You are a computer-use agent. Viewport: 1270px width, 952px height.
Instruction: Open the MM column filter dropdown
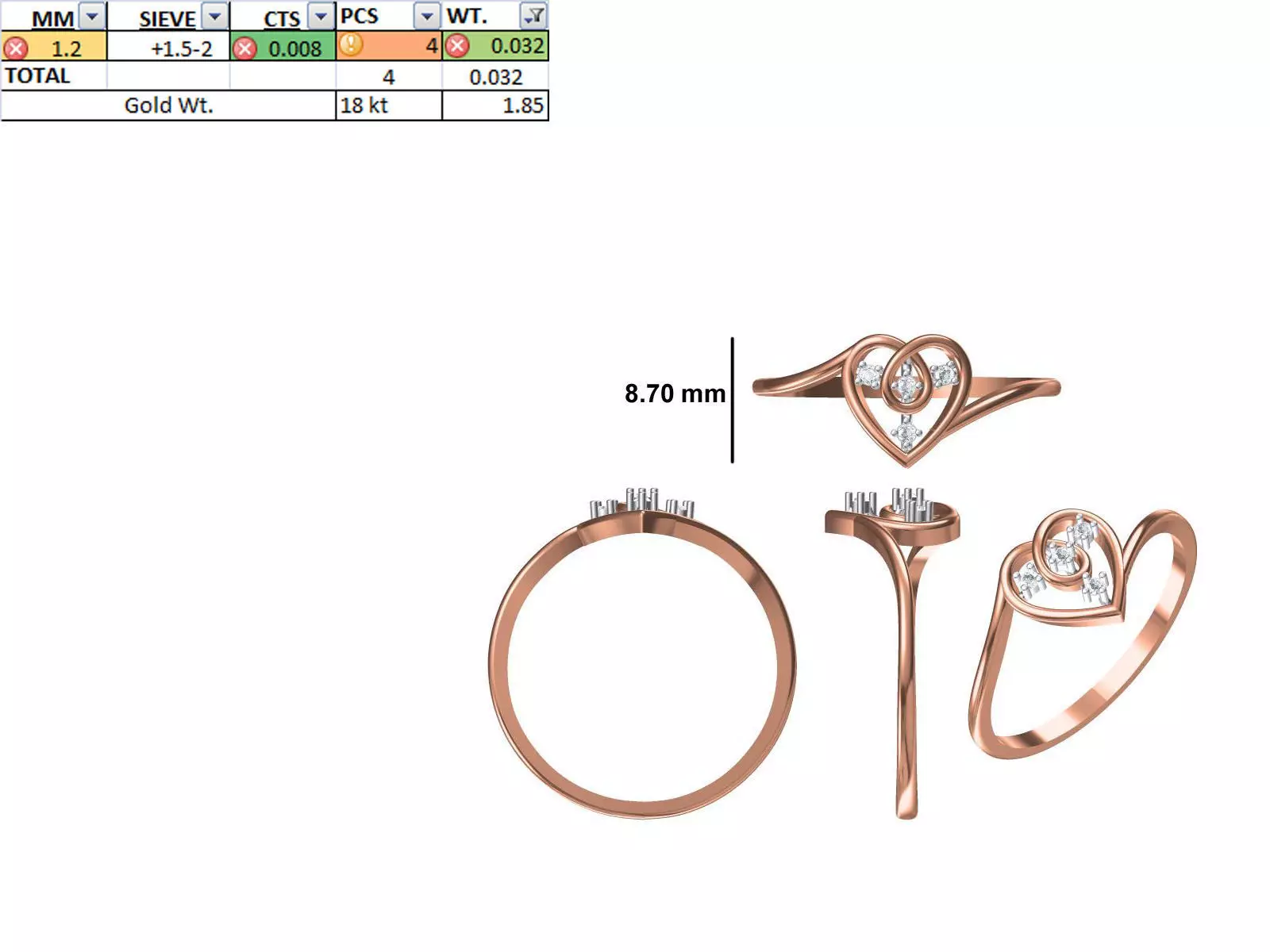(92, 16)
